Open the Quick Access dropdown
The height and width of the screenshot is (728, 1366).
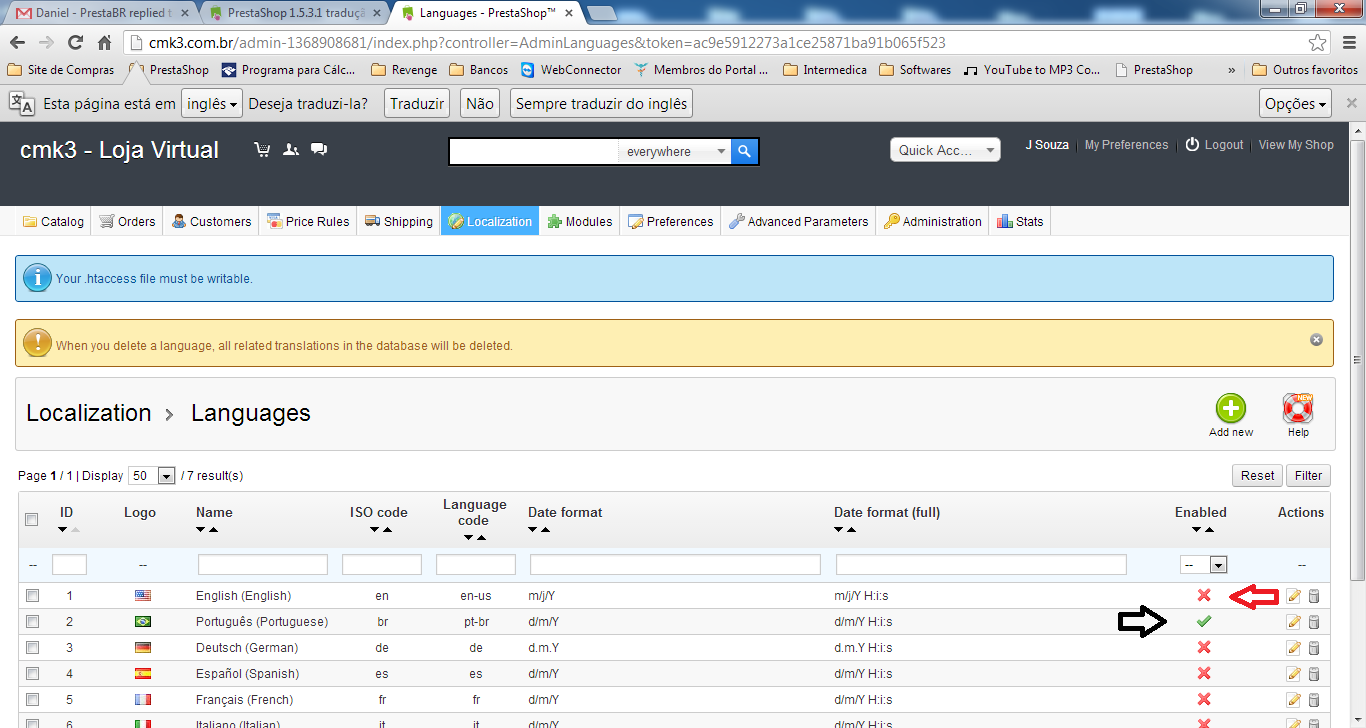coord(945,150)
